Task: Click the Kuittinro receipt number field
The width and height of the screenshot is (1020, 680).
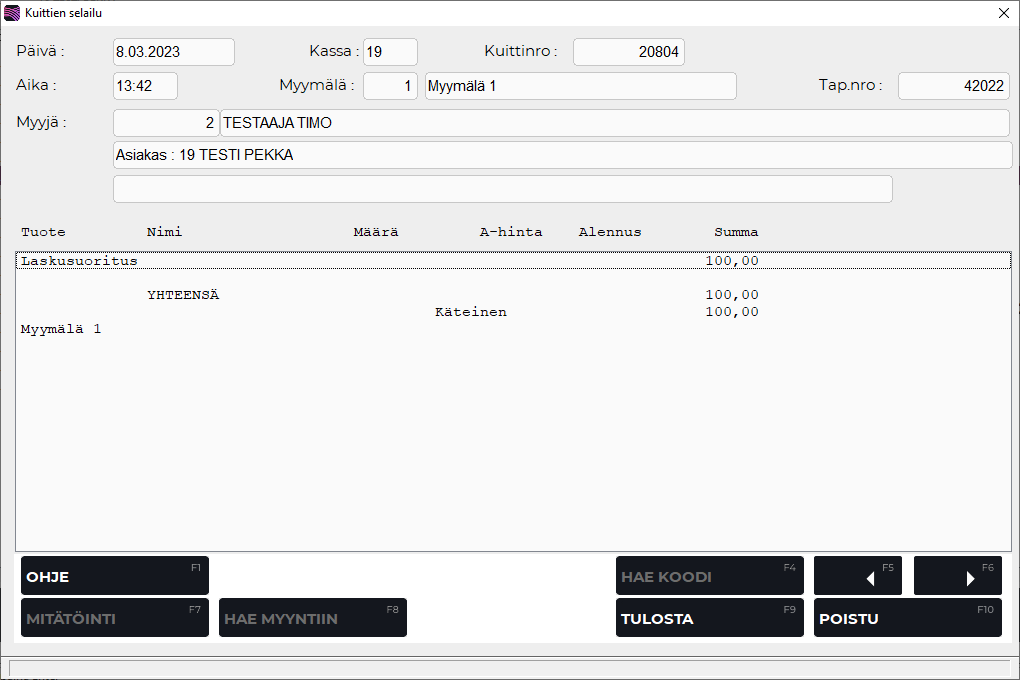Action: 628,52
